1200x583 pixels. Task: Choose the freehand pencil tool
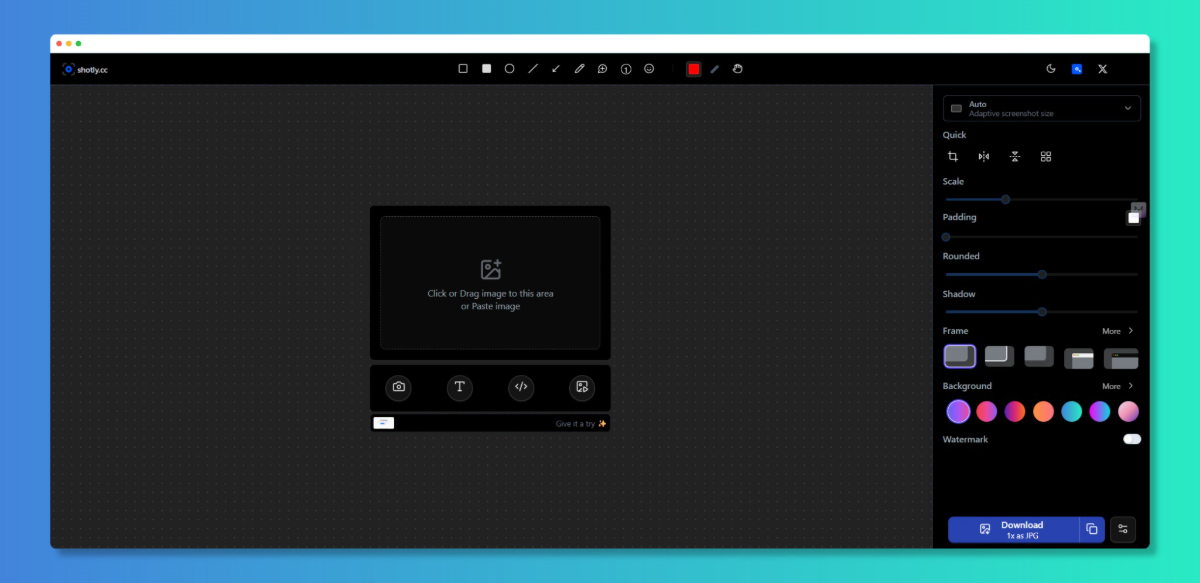pyautogui.click(x=579, y=69)
